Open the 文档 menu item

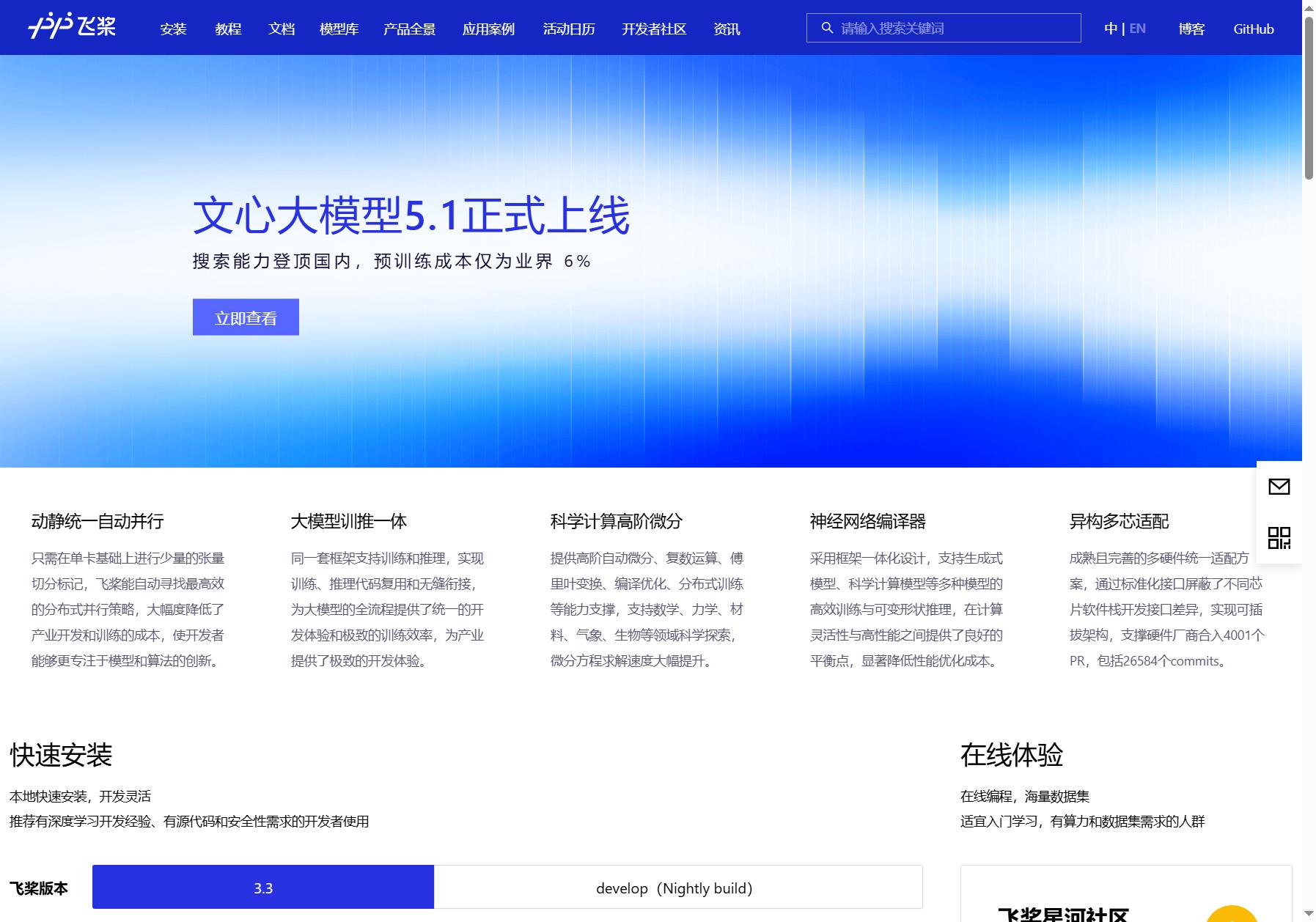coord(282,29)
